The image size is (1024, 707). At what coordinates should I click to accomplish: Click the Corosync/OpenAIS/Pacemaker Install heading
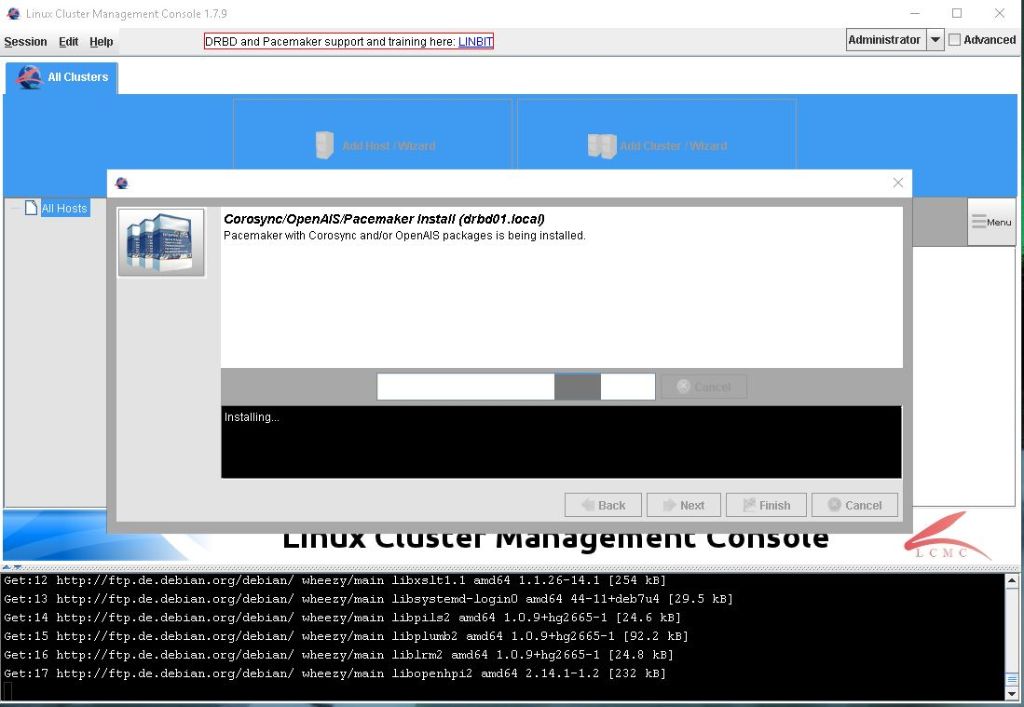pos(384,219)
